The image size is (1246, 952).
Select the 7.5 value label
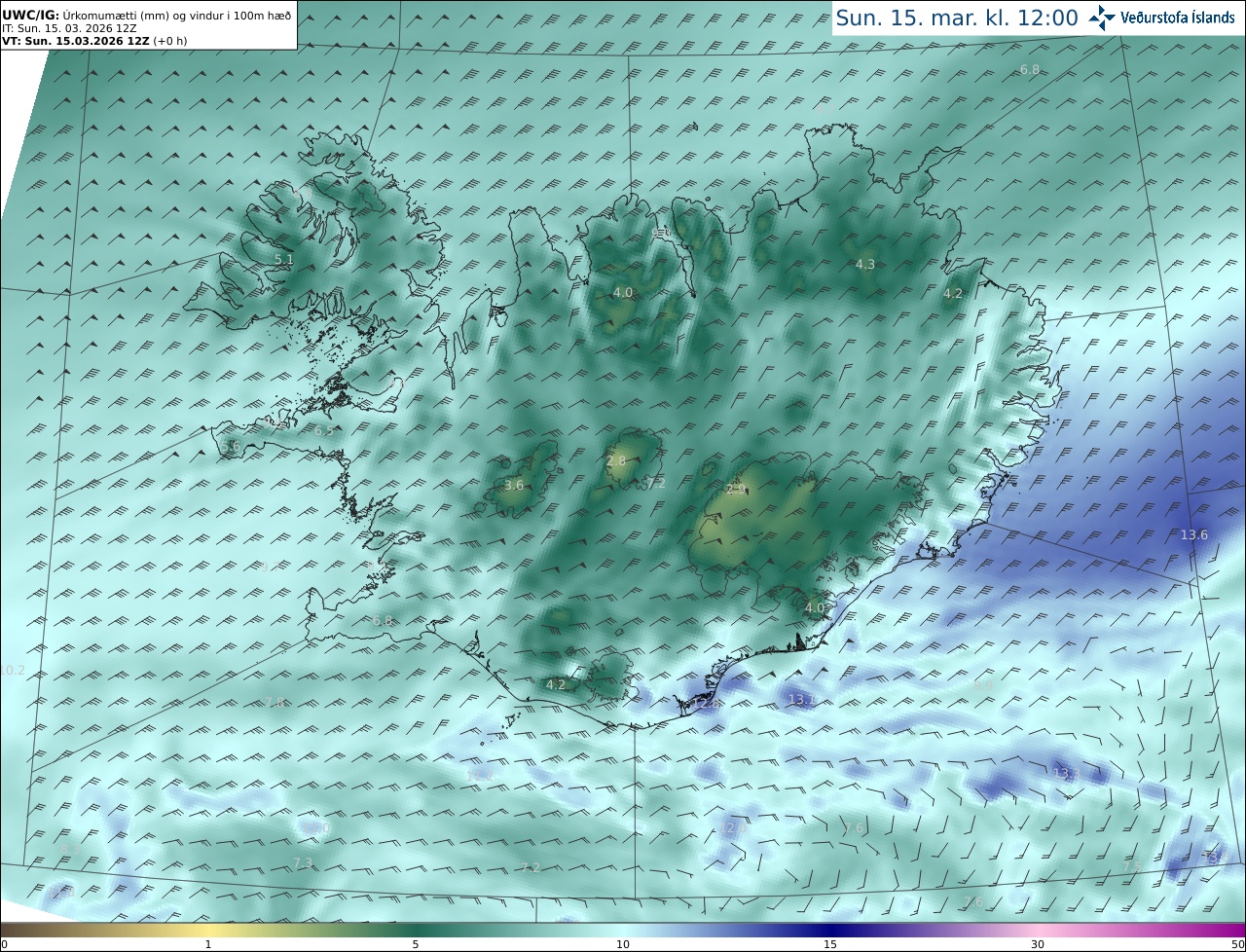(x=1131, y=866)
